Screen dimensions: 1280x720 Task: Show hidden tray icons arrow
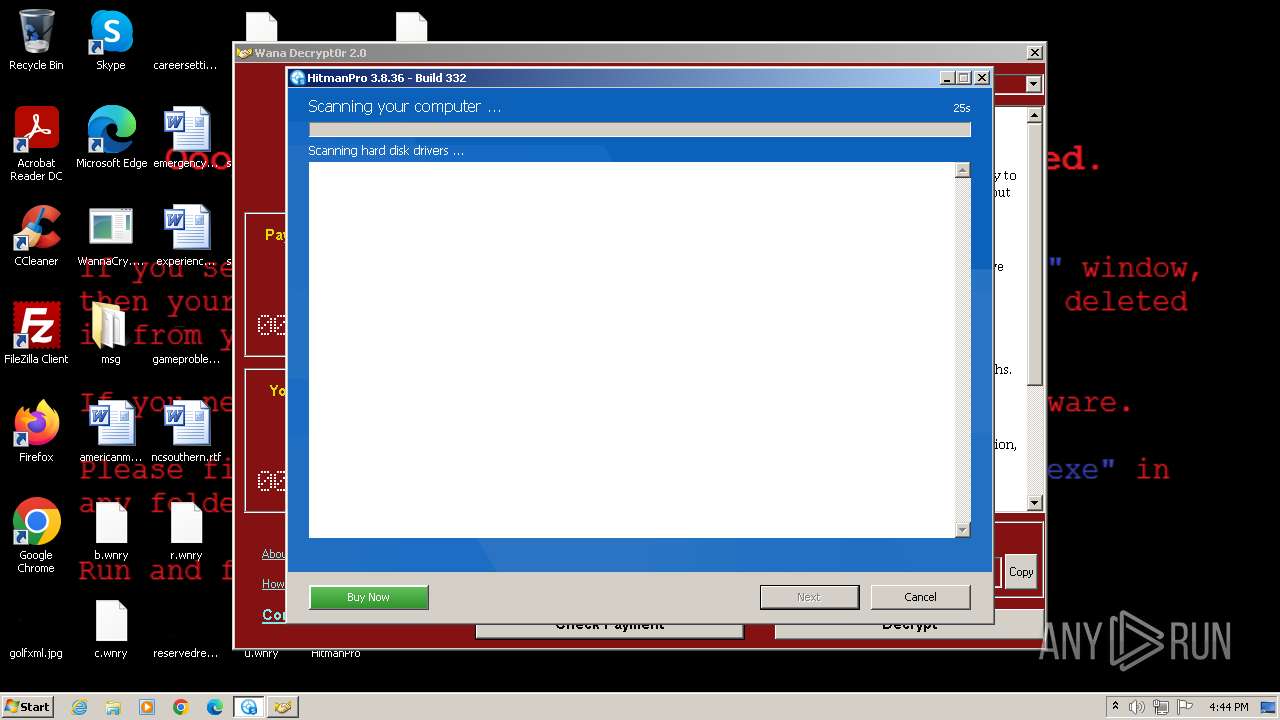coord(1115,707)
